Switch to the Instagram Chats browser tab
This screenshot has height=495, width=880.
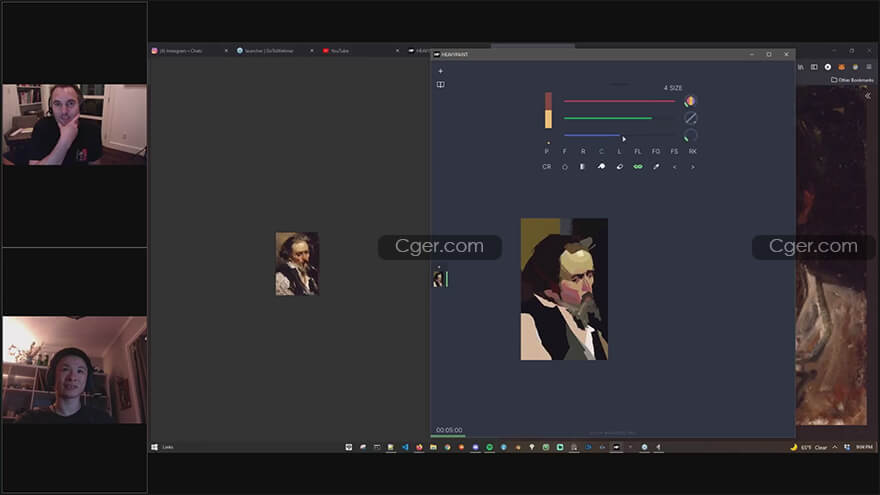coord(190,51)
